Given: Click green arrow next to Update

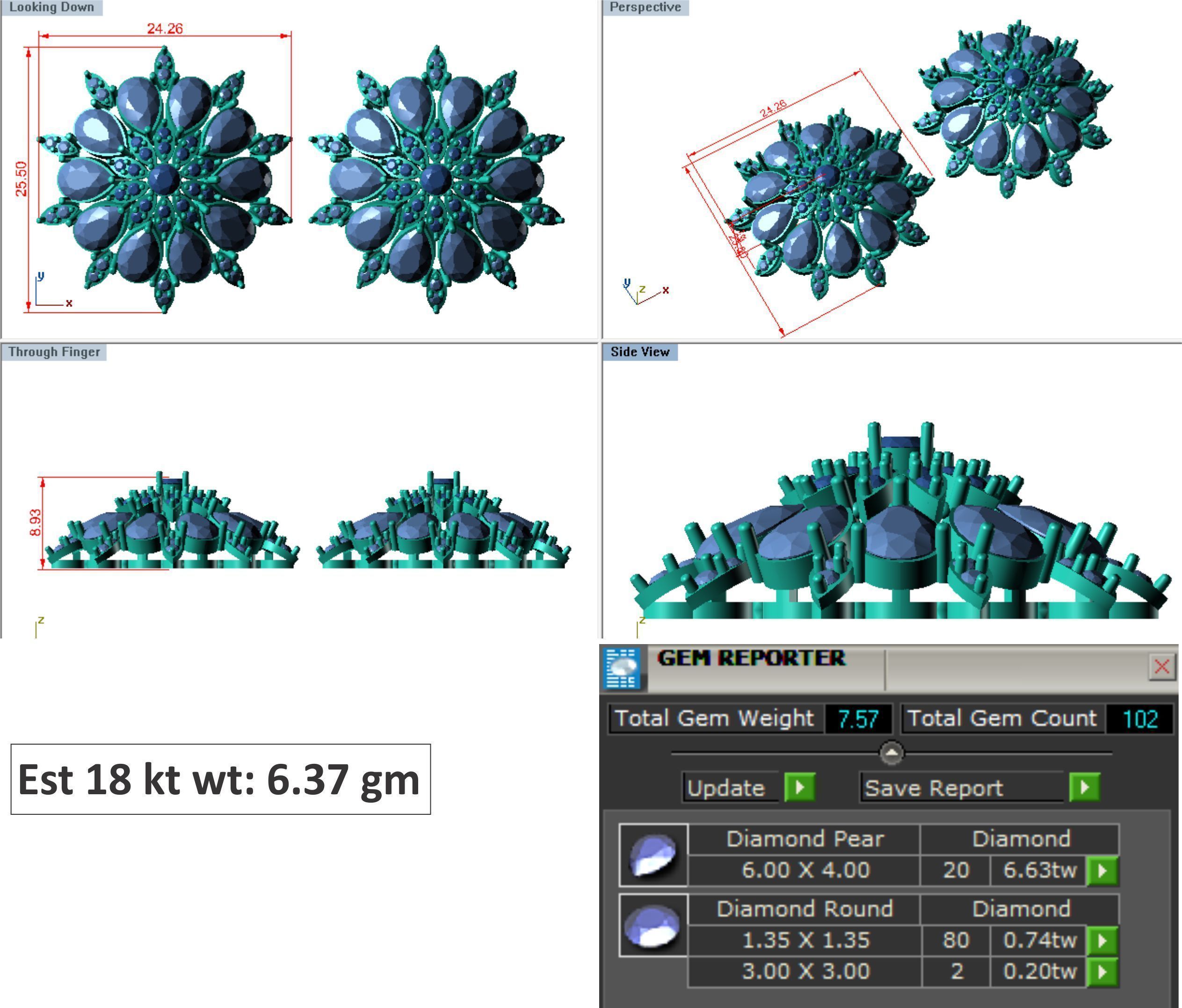Looking at the screenshot, I should tap(800, 788).
